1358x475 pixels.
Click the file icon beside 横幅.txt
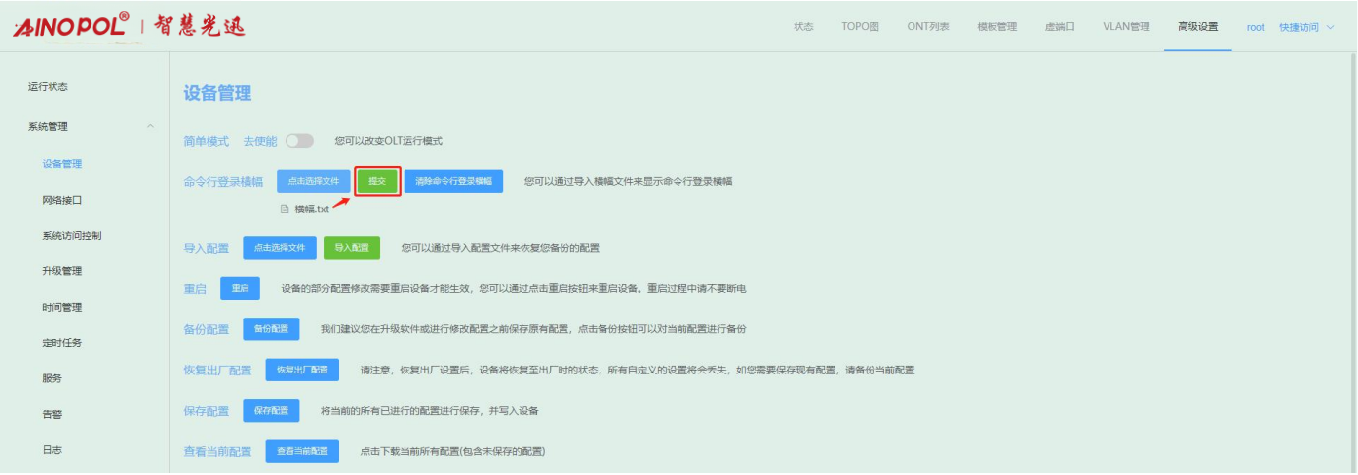pyautogui.click(x=285, y=209)
